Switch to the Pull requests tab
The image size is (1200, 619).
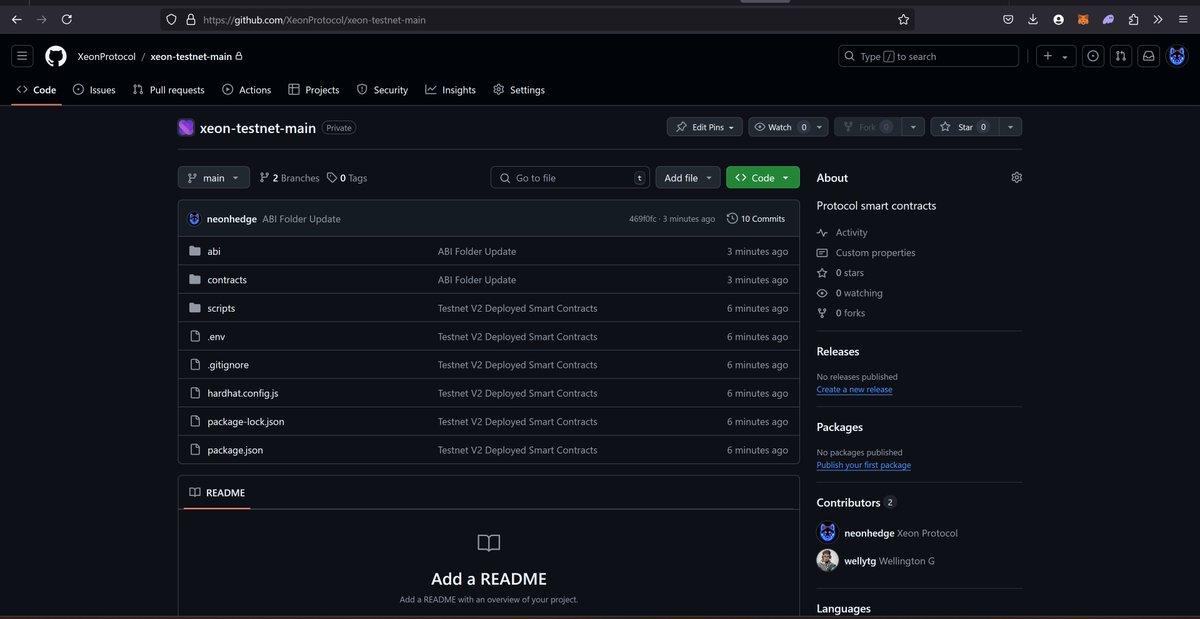point(168,90)
